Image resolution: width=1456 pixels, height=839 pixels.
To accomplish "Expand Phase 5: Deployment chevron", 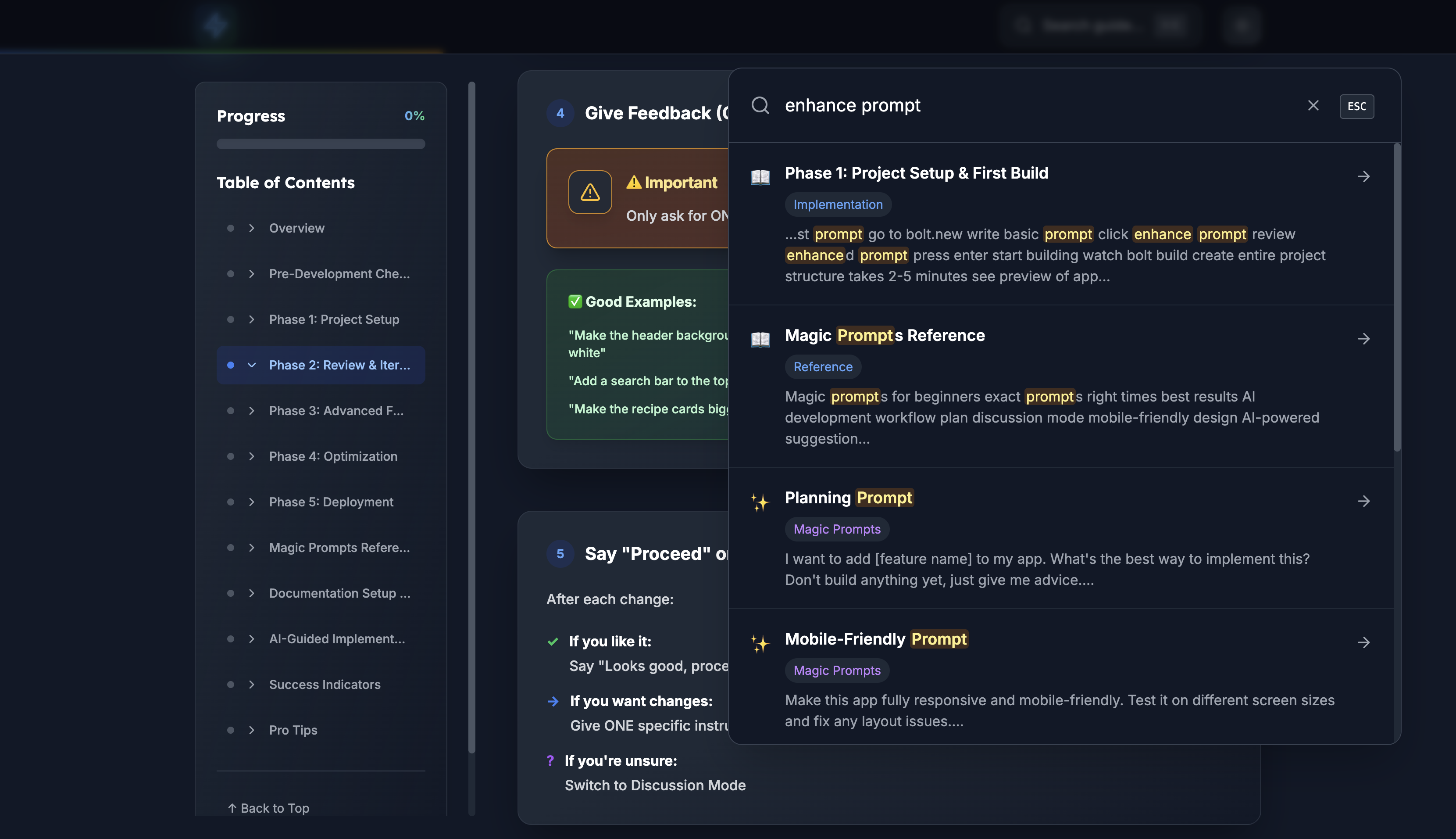I will click(252, 502).
